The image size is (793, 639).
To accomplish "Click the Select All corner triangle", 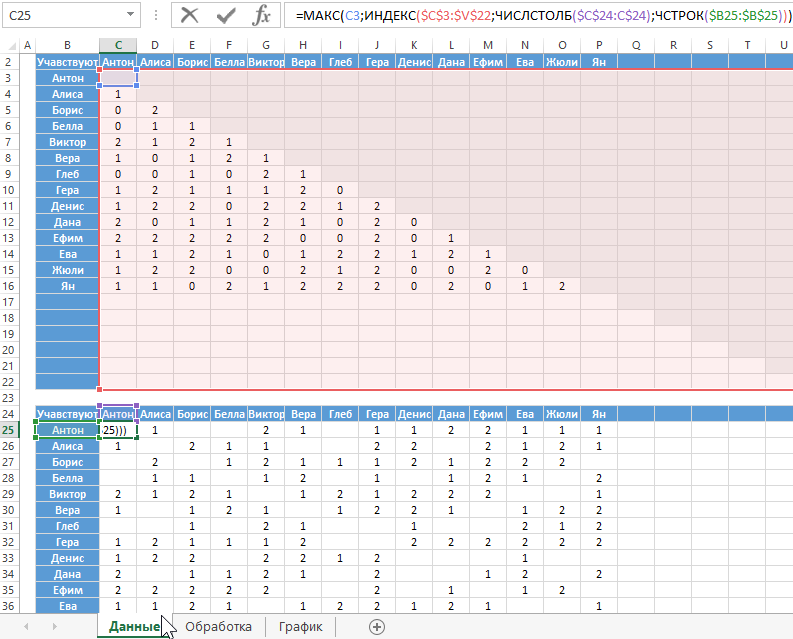I will tap(9, 45).
